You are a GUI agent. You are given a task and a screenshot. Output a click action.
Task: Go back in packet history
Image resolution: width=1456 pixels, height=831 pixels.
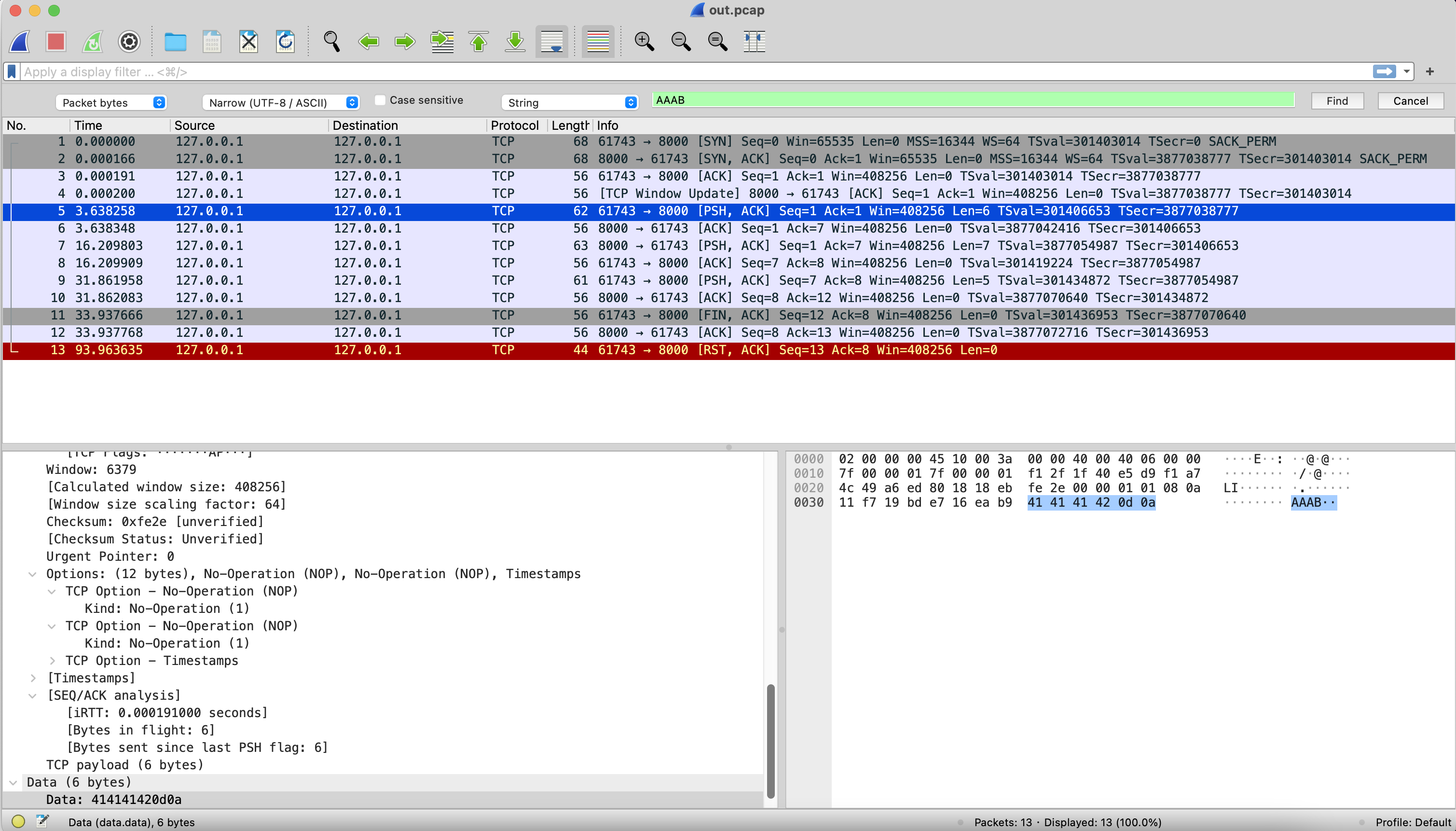(369, 41)
